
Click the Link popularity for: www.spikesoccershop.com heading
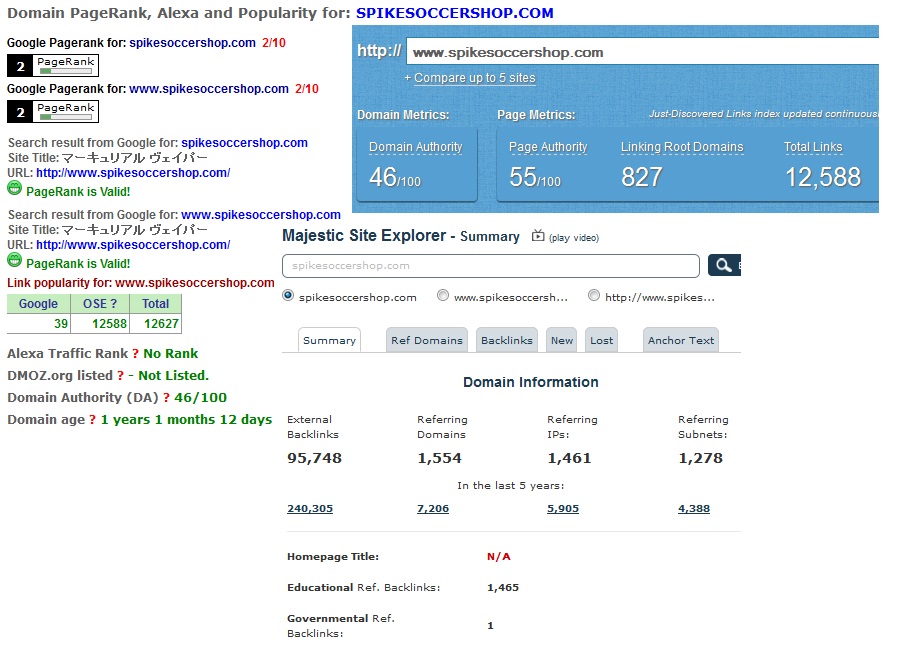(x=141, y=283)
